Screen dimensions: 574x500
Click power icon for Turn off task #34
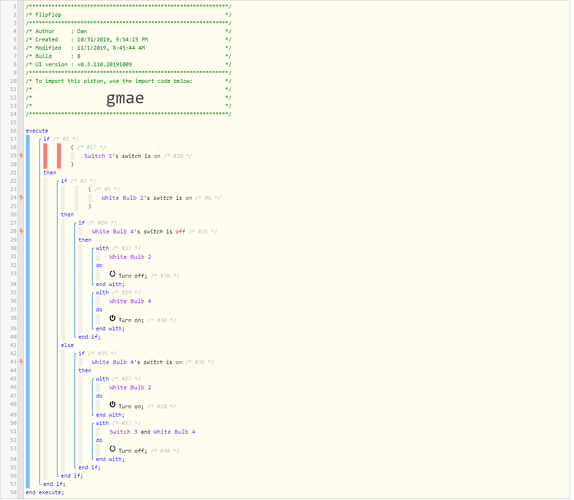(112, 449)
